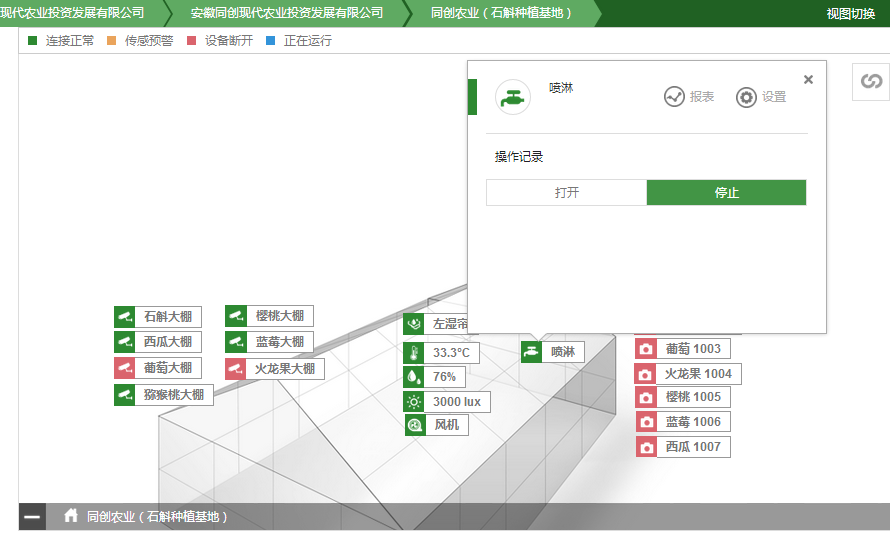Open the 葡萄 1003 camera snapshot marker
The width and height of the screenshot is (890, 546).
pos(646,349)
